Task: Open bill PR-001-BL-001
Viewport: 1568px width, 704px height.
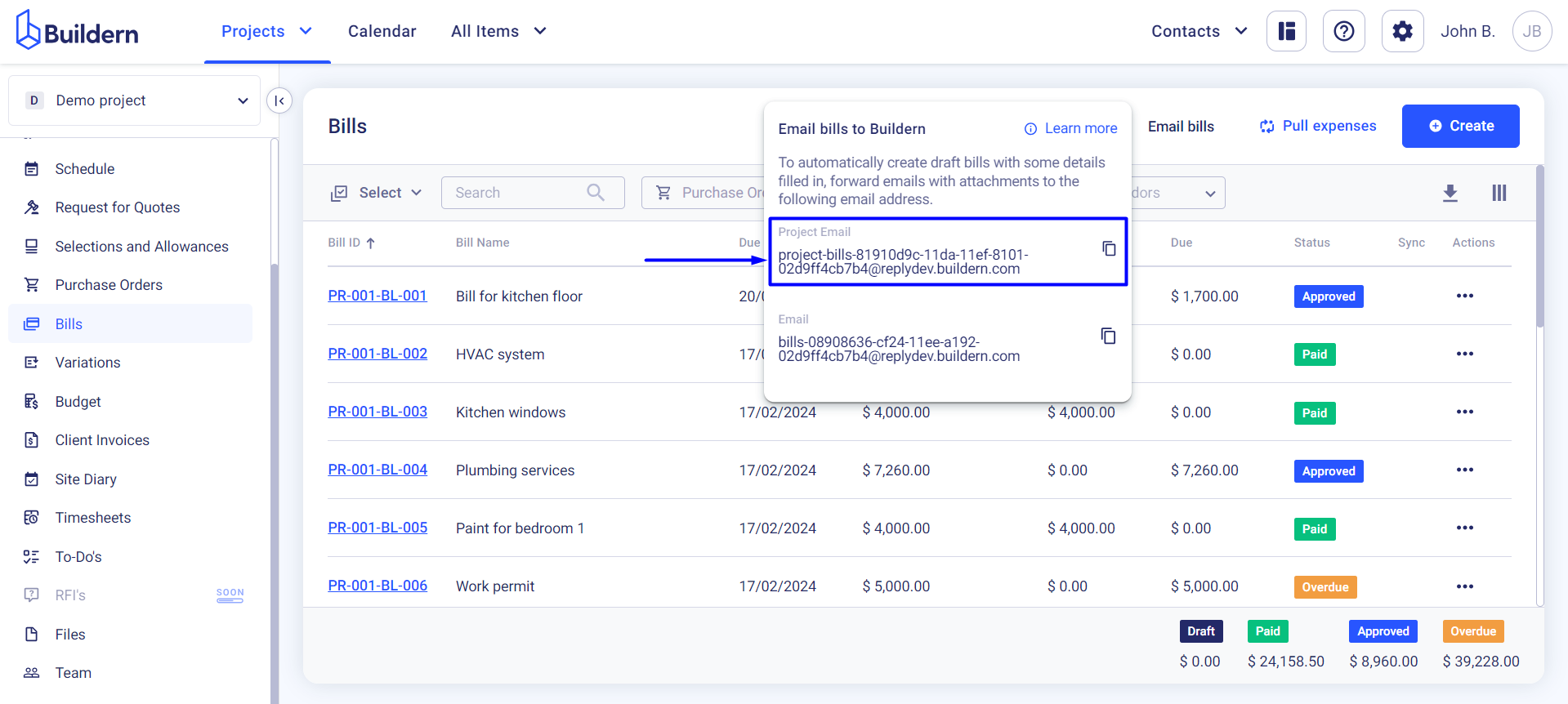Action: [x=377, y=296]
